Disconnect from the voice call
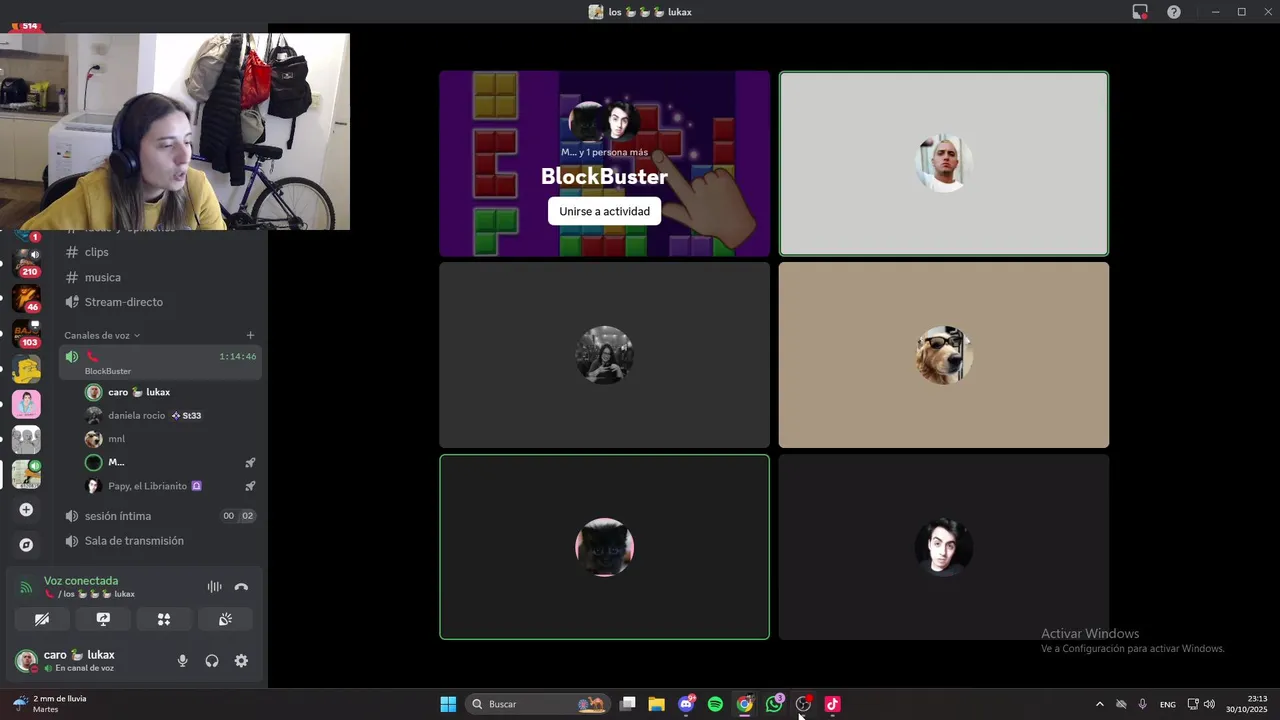1280x720 pixels. [x=241, y=587]
